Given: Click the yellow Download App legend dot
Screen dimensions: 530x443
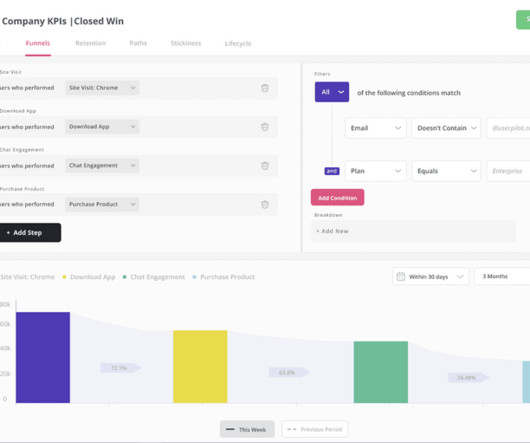Looking at the screenshot, I should coord(64,277).
